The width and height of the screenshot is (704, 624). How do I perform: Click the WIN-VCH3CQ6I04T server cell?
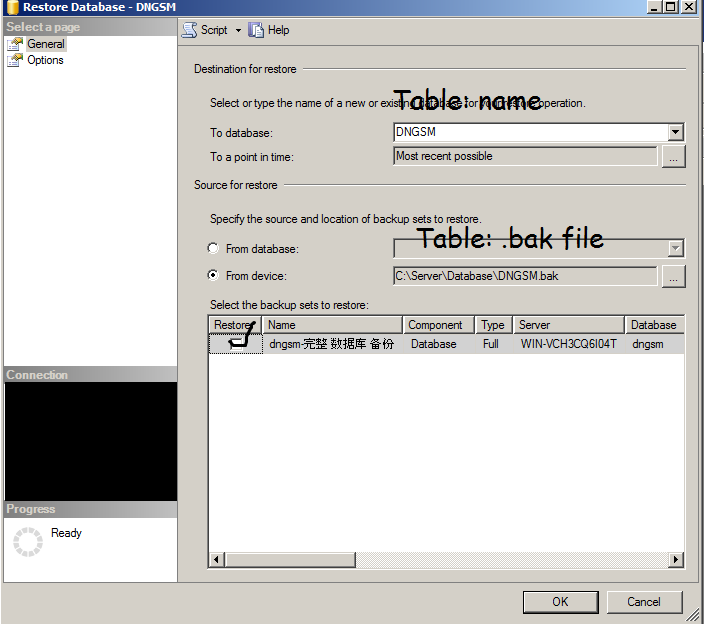tap(569, 344)
